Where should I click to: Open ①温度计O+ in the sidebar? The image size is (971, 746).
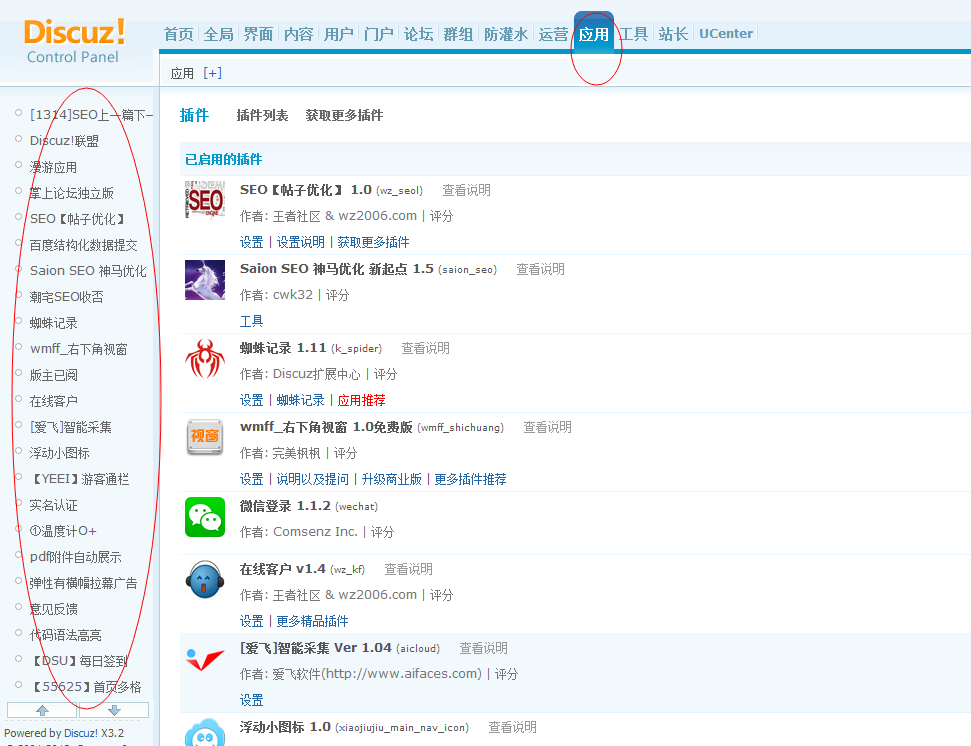coord(63,531)
